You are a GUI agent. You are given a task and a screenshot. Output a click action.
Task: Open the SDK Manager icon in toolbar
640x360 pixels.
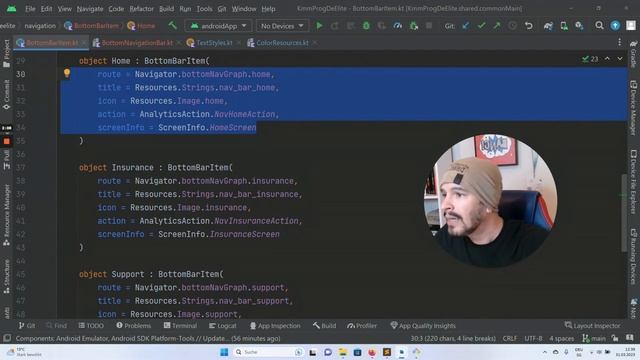click(579, 26)
